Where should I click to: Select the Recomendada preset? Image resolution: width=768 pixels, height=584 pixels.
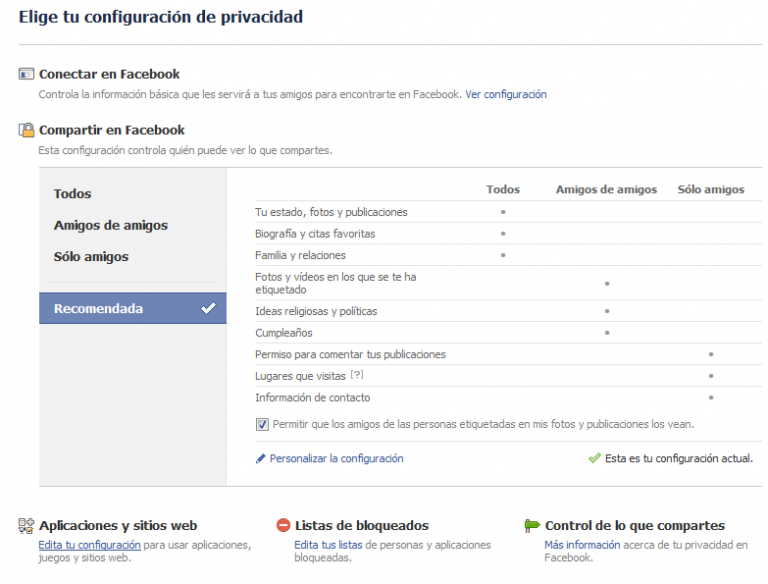(x=133, y=308)
